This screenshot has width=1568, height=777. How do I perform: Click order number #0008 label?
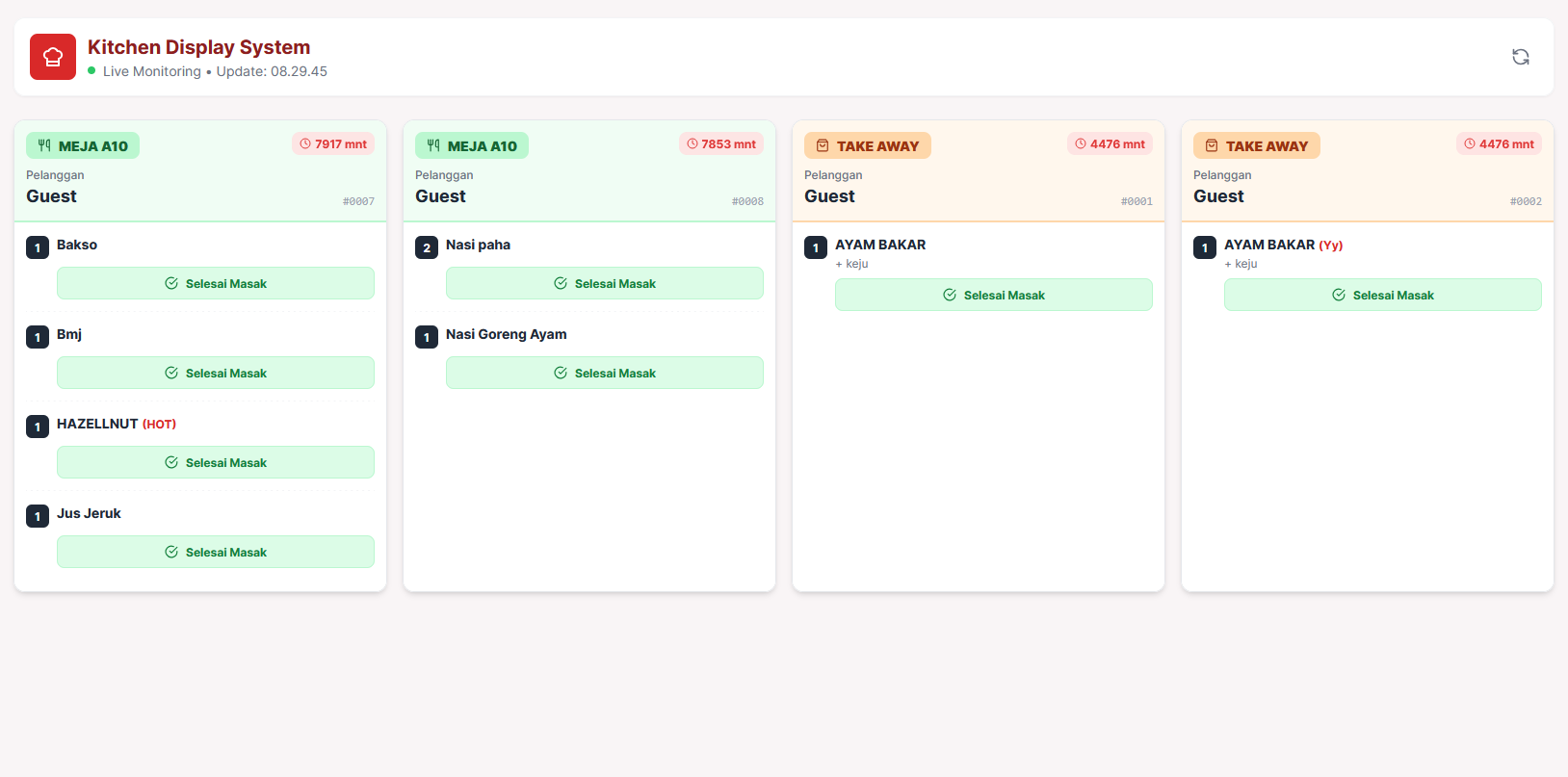pyautogui.click(x=747, y=201)
